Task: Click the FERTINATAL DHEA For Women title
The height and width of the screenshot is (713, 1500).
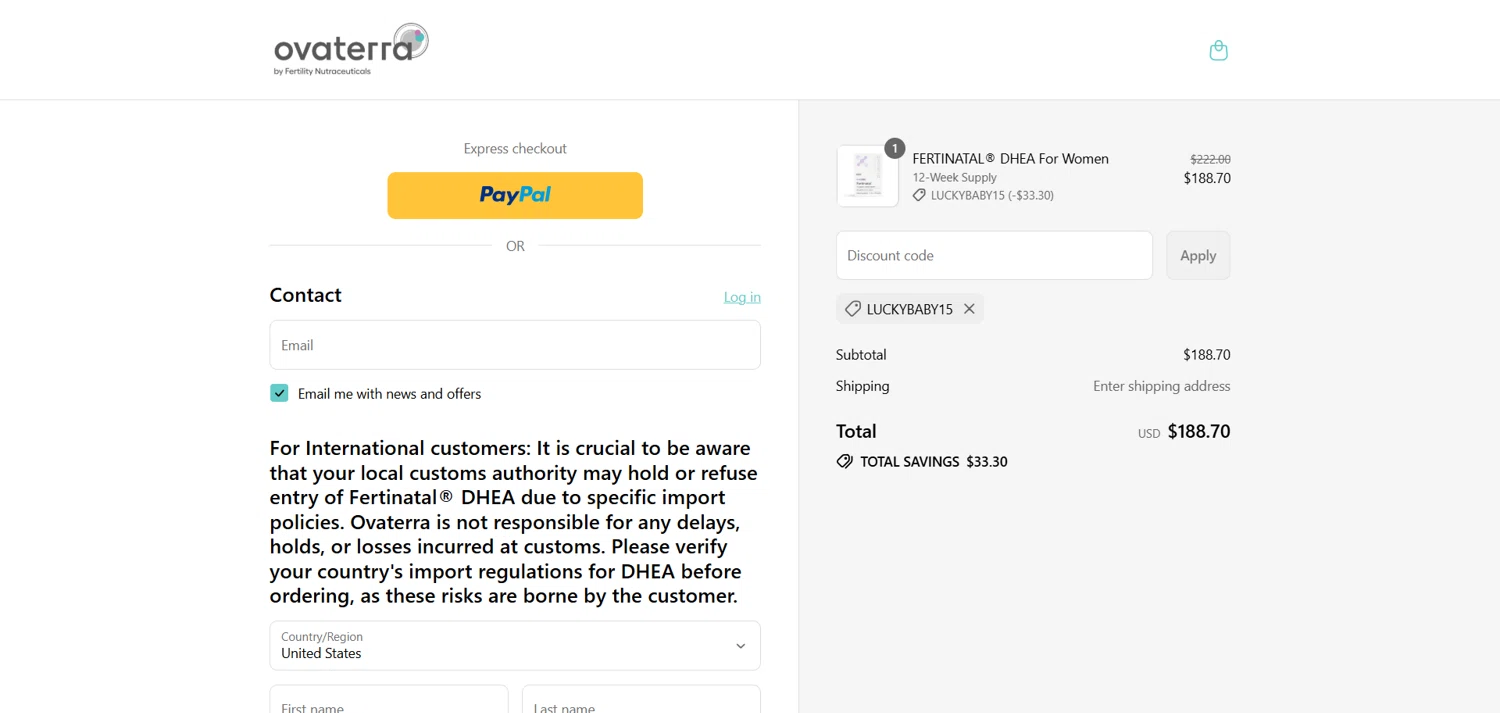Action: (x=1010, y=158)
